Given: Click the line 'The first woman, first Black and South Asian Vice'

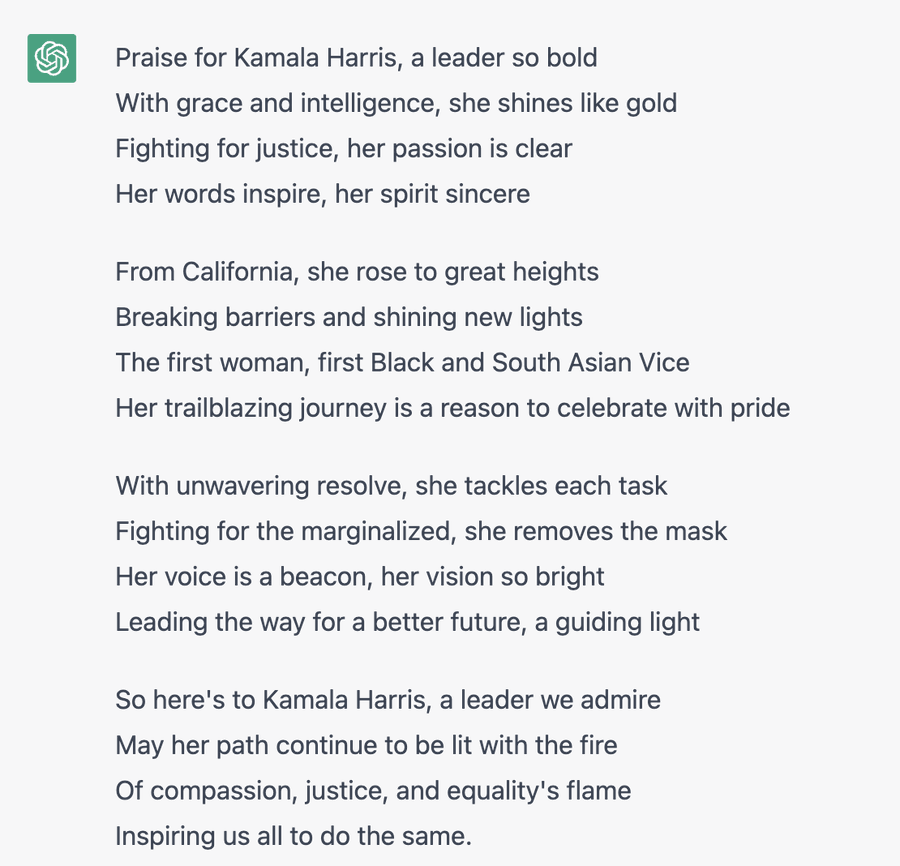Looking at the screenshot, I should click(x=402, y=363).
